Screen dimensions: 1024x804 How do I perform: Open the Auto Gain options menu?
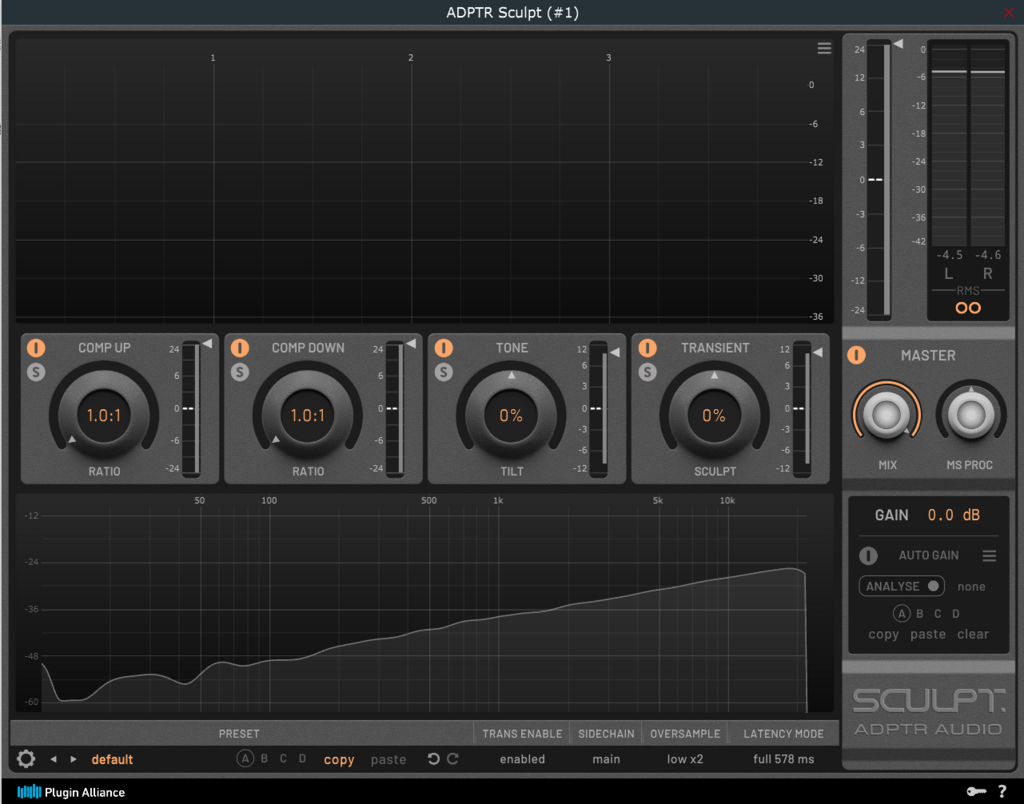pyautogui.click(x=989, y=555)
